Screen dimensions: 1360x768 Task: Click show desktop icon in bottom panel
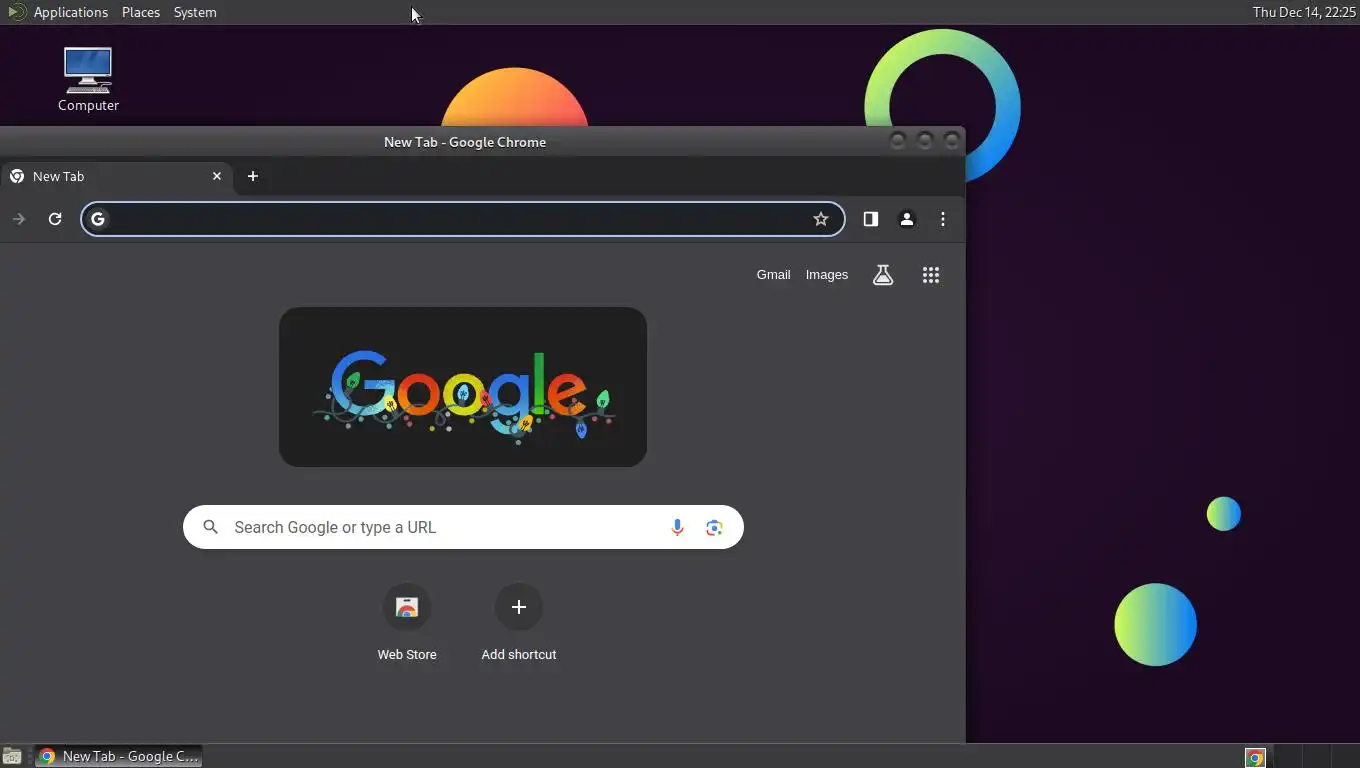(12, 756)
